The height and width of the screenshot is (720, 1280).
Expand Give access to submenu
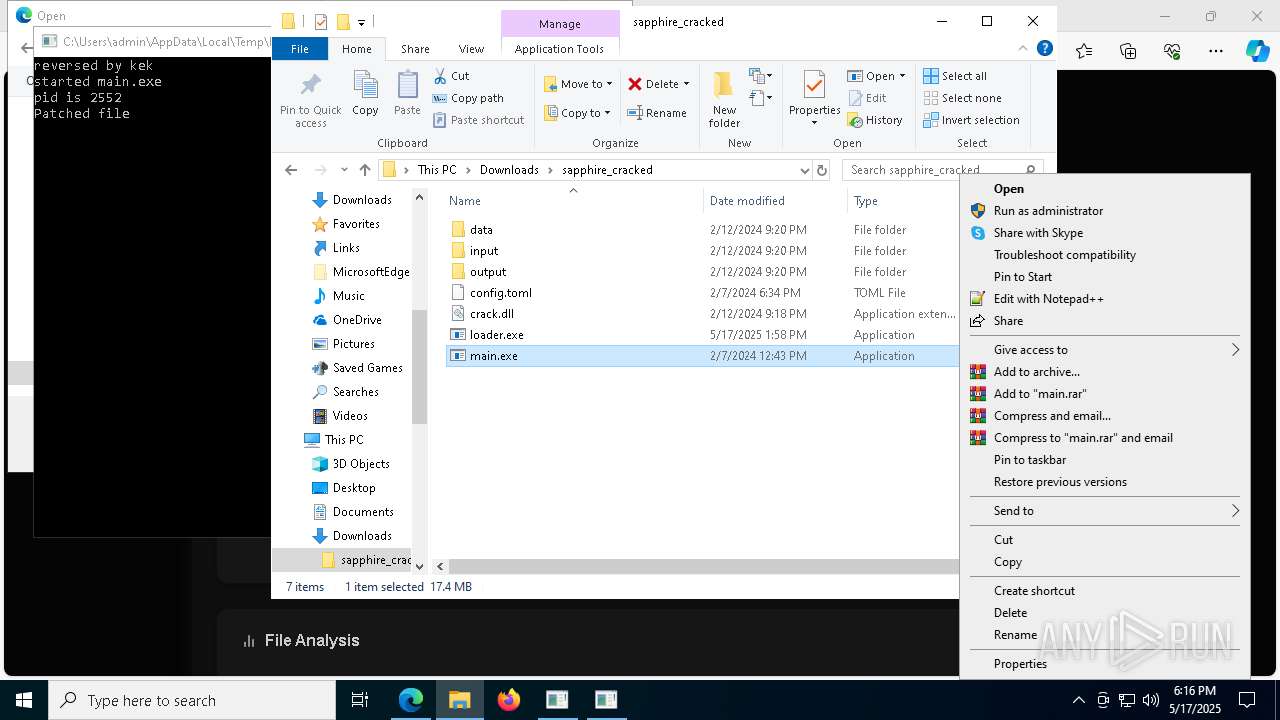(x=1104, y=350)
